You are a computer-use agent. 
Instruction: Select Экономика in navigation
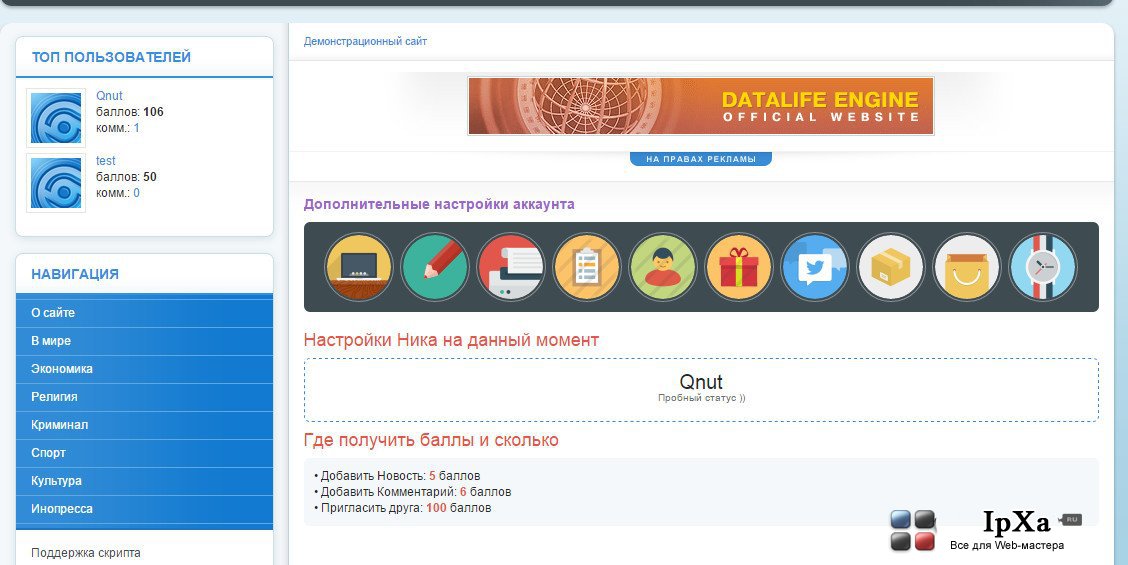click(145, 369)
